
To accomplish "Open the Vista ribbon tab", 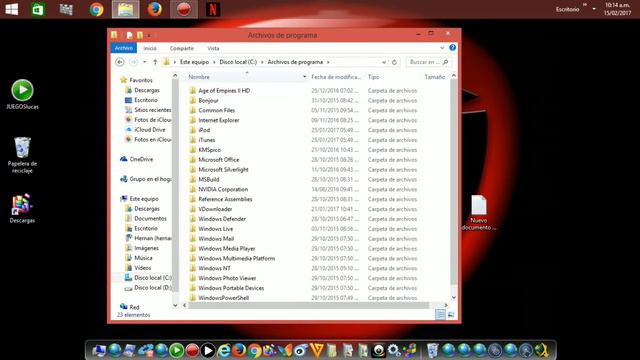I will (213, 48).
